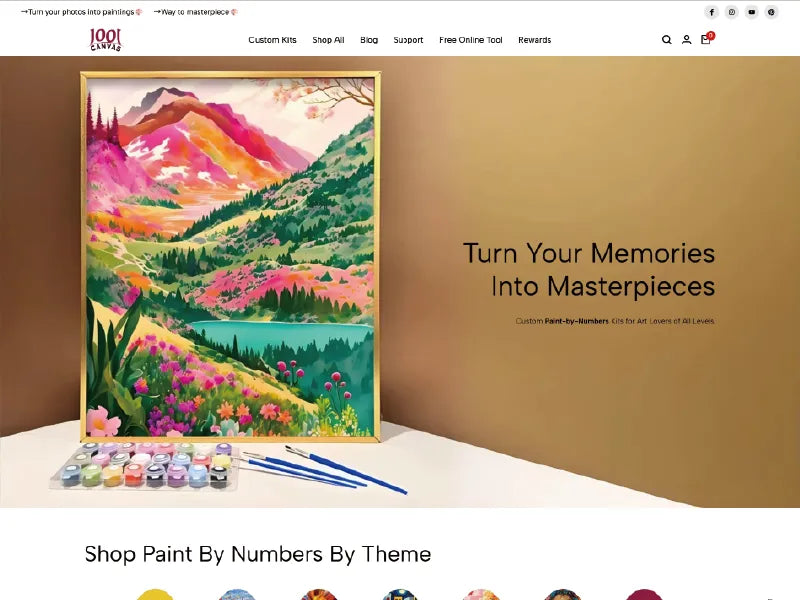
Task: Go home via 1001 Canvas logo
Action: (106, 40)
